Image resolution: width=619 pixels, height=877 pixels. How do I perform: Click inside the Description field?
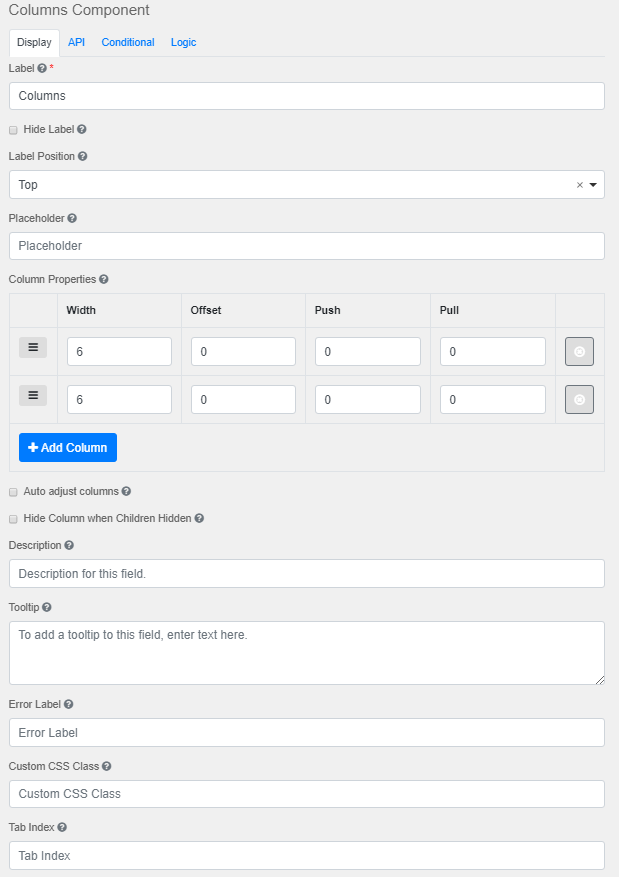point(300,573)
